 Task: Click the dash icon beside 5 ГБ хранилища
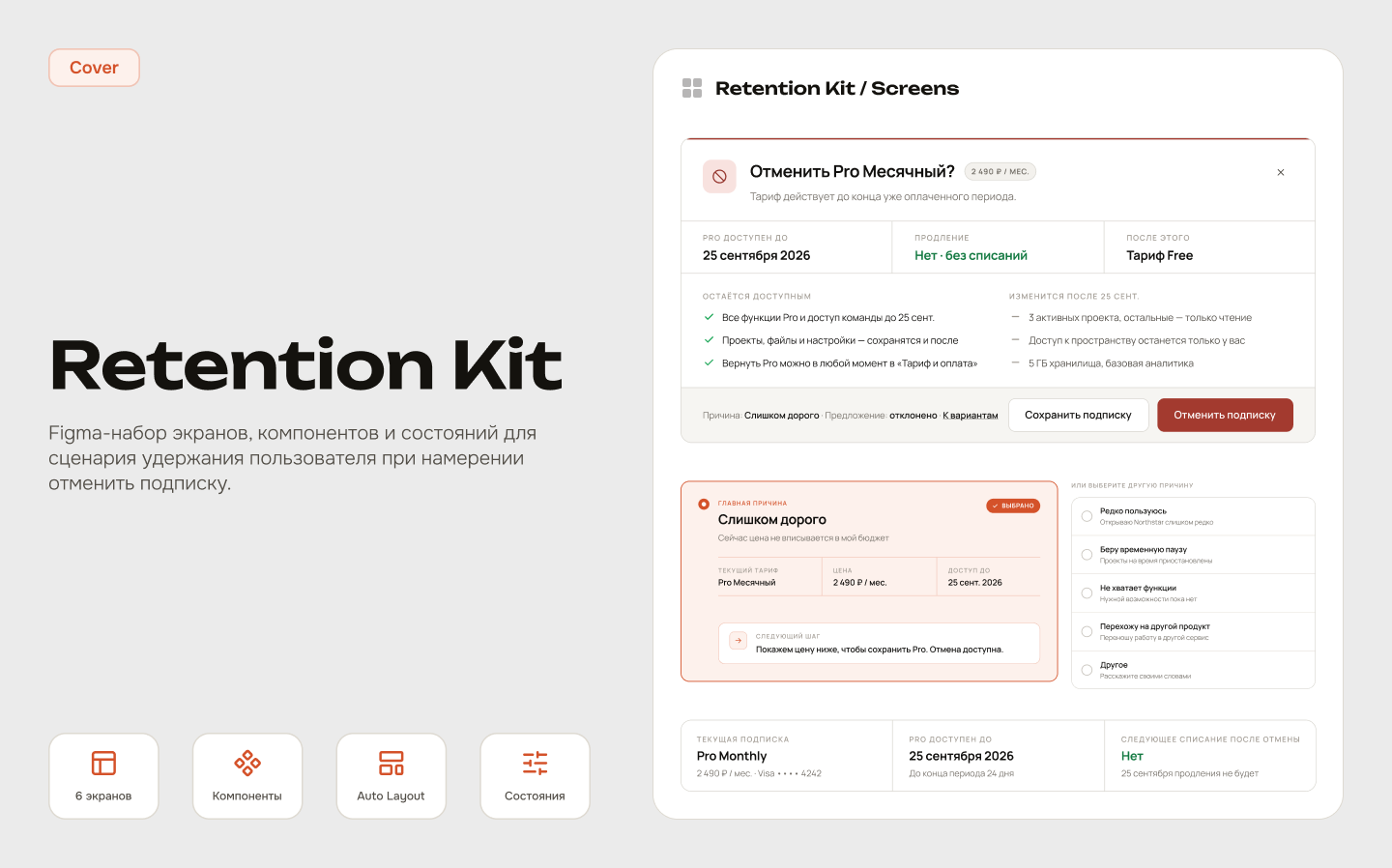(x=1015, y=363)
